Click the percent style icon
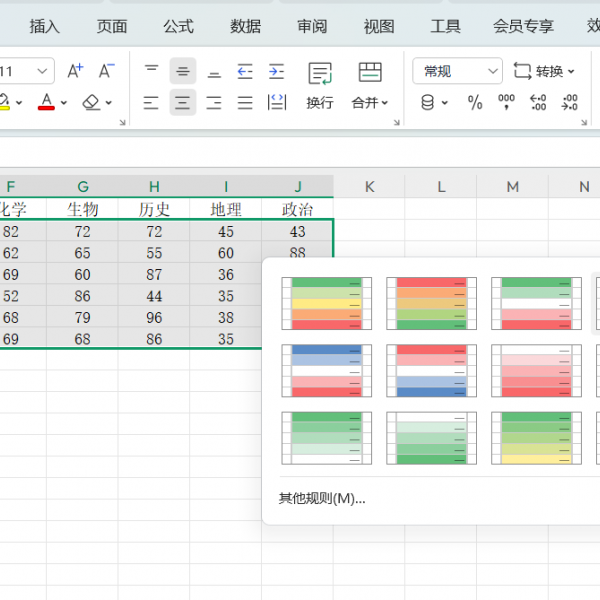This screenshot has width=600, height=600. click(475, 102)
